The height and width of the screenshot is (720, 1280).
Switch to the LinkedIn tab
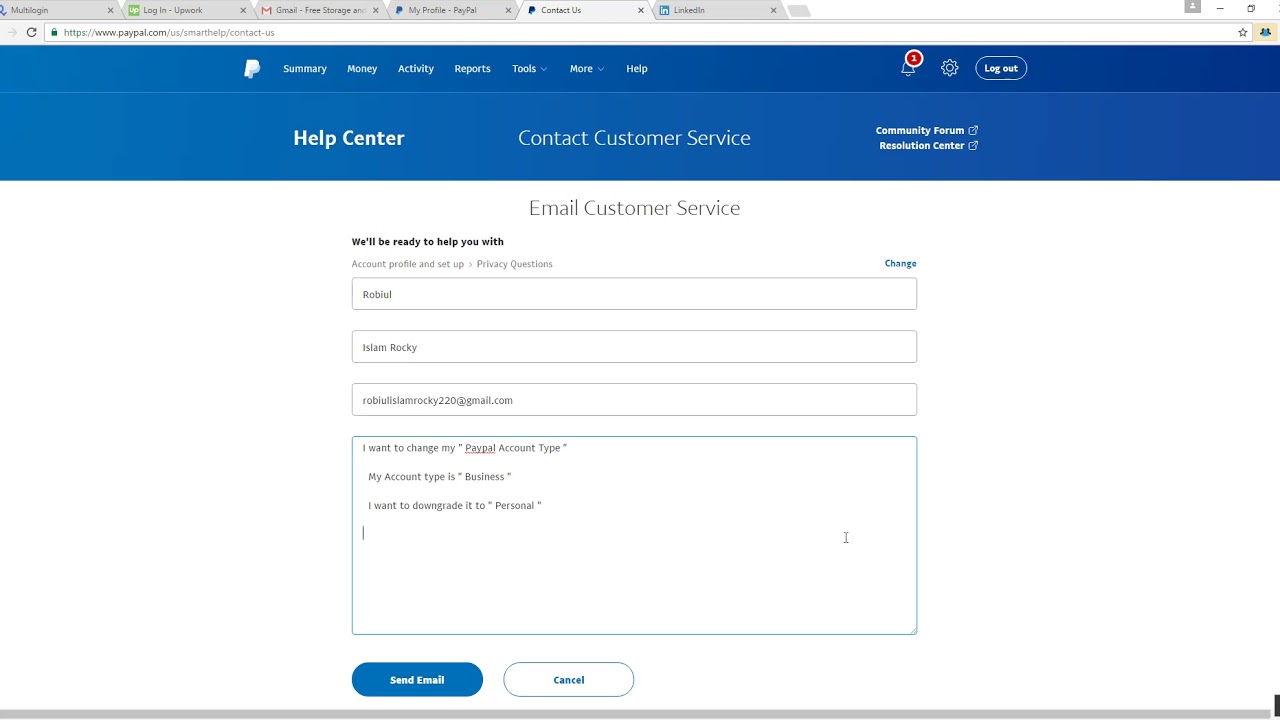coord(715,10)
